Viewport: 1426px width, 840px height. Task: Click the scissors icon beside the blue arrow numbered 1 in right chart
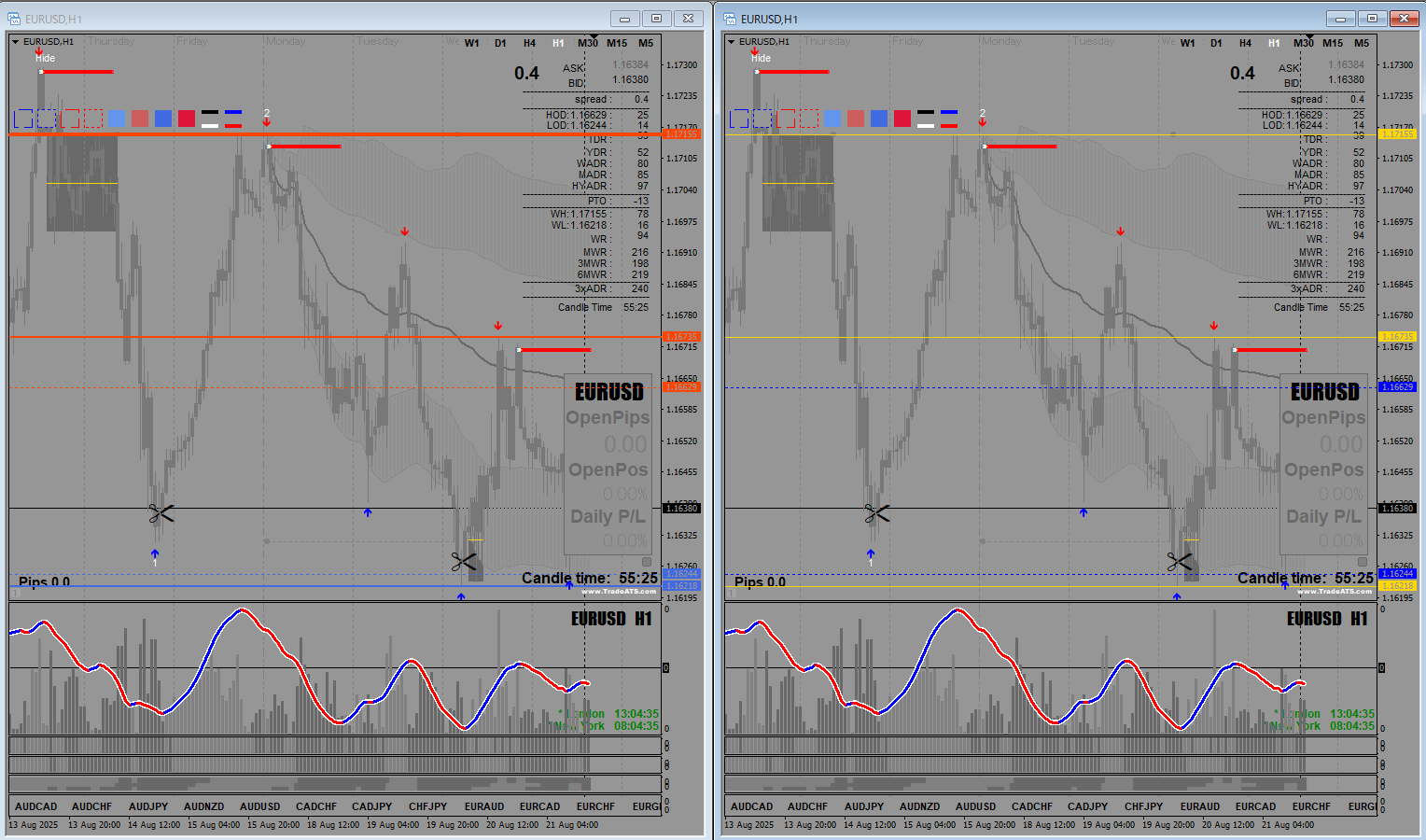(876, 513)
